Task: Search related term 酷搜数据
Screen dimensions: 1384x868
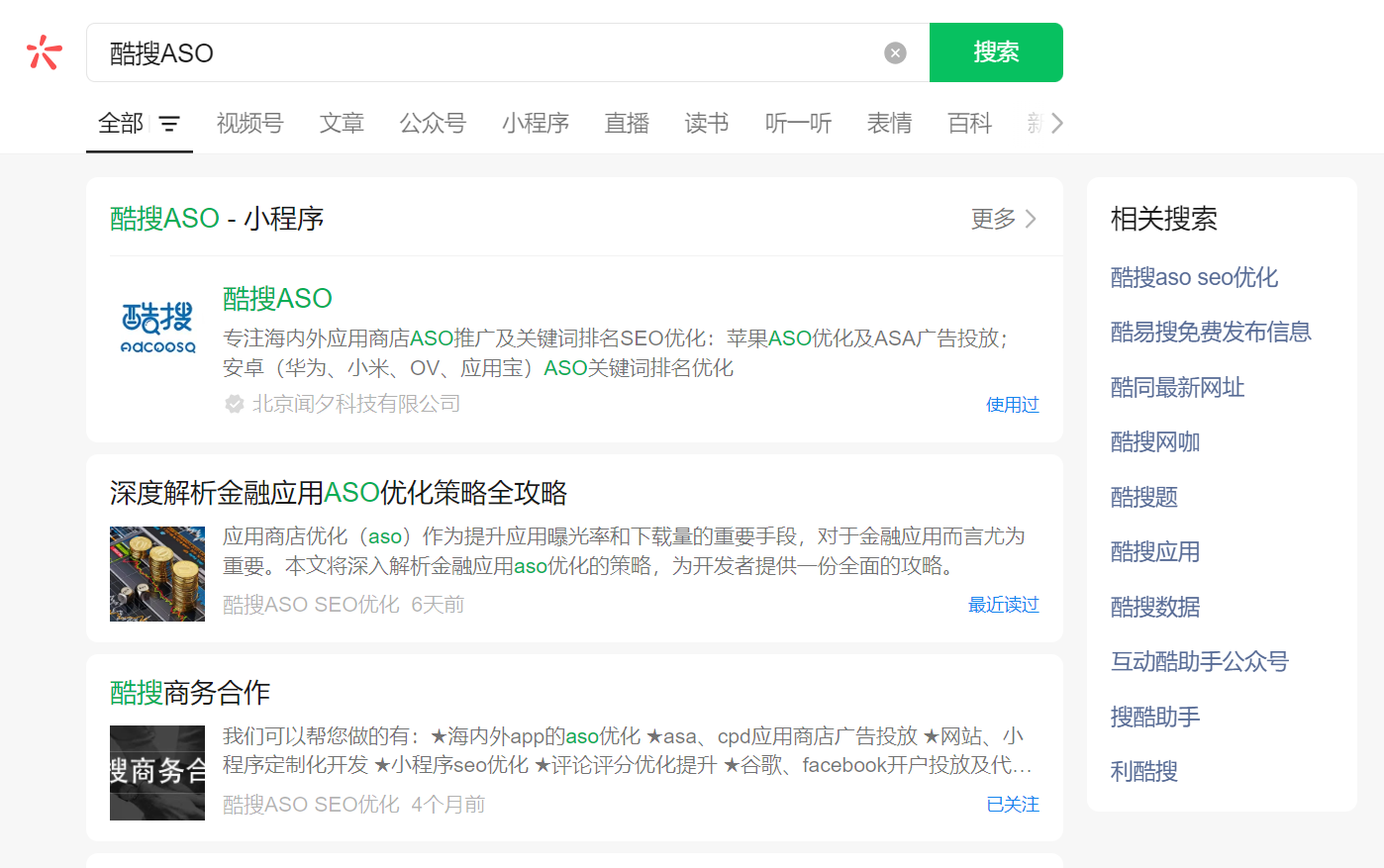Action: [1155, 607]
